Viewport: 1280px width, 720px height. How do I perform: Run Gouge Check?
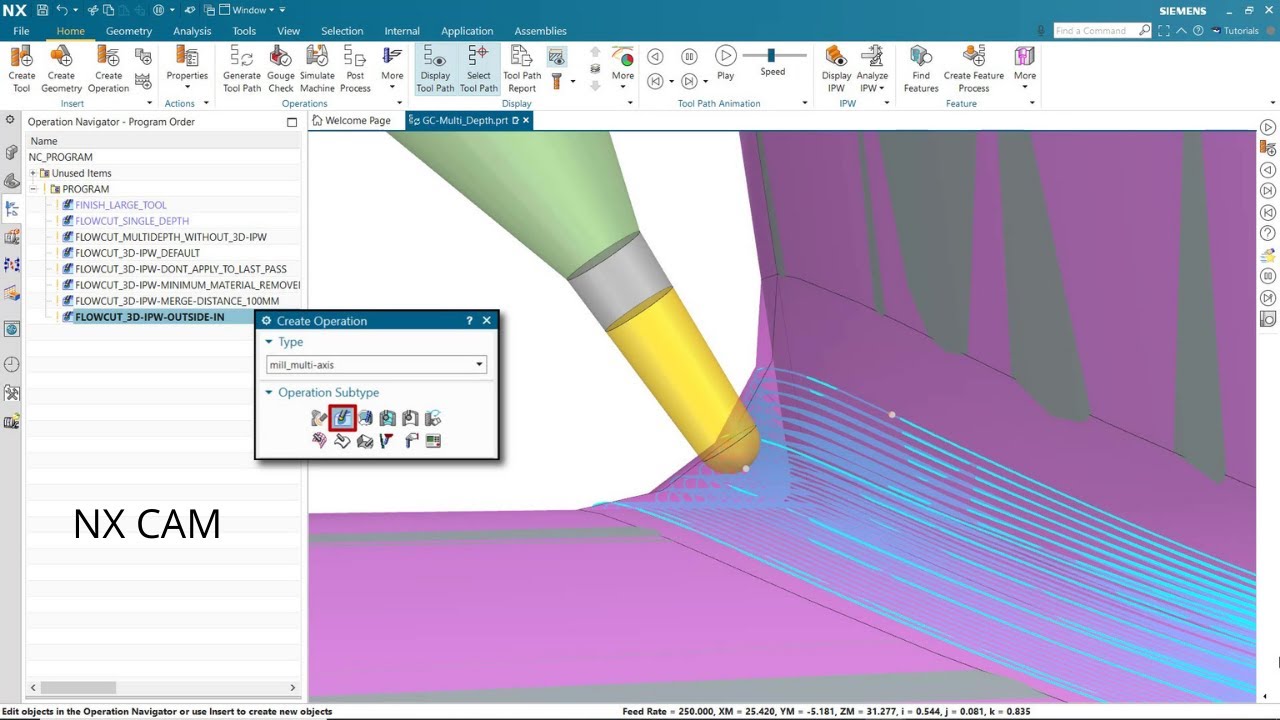281,69
